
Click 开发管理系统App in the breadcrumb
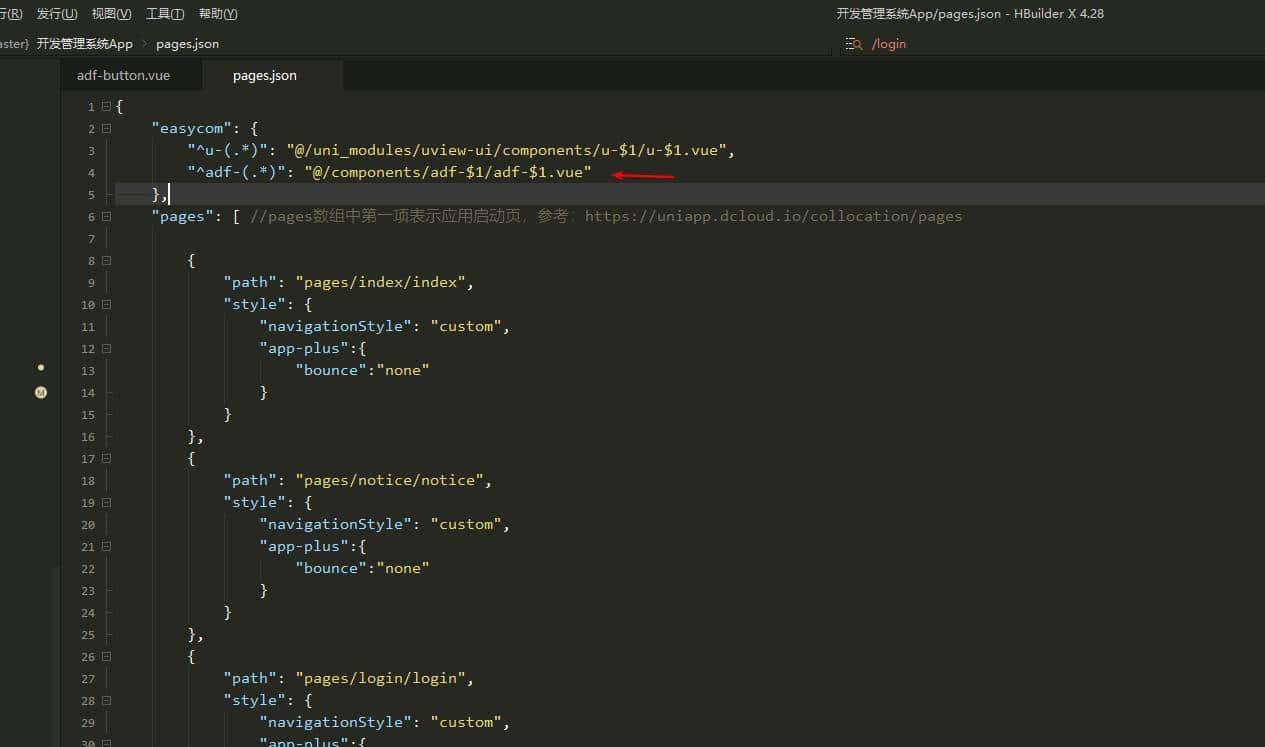85,44
